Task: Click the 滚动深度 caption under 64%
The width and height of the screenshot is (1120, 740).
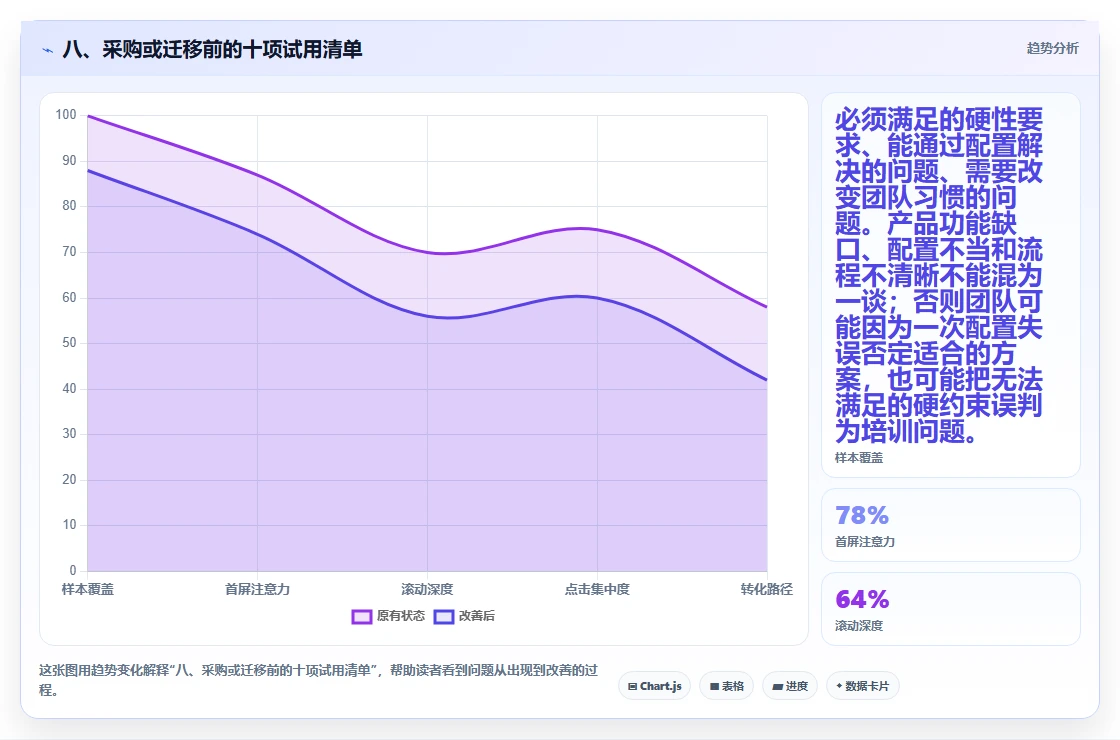Action: [859, 626]
